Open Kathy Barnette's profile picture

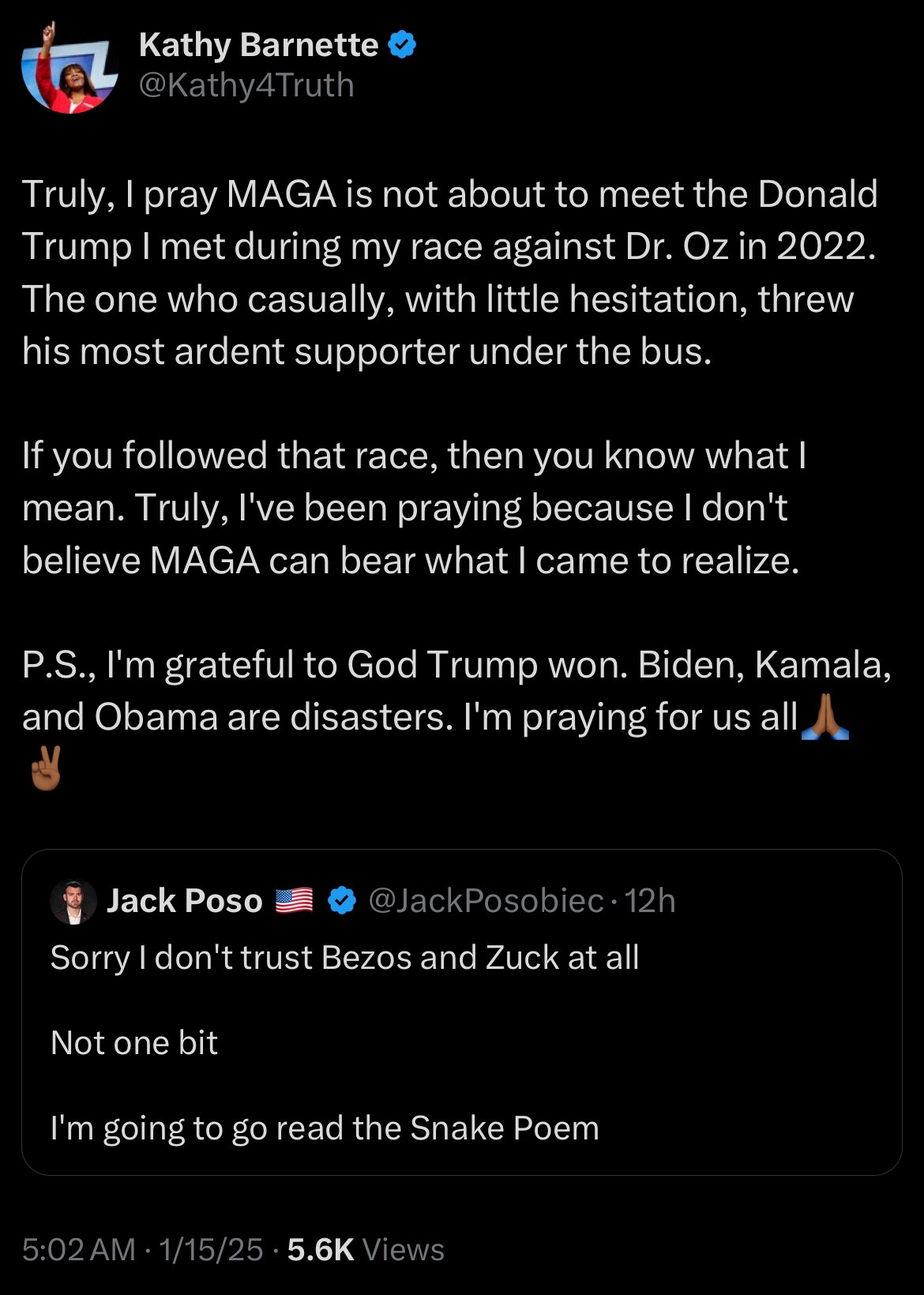[69, 67]
